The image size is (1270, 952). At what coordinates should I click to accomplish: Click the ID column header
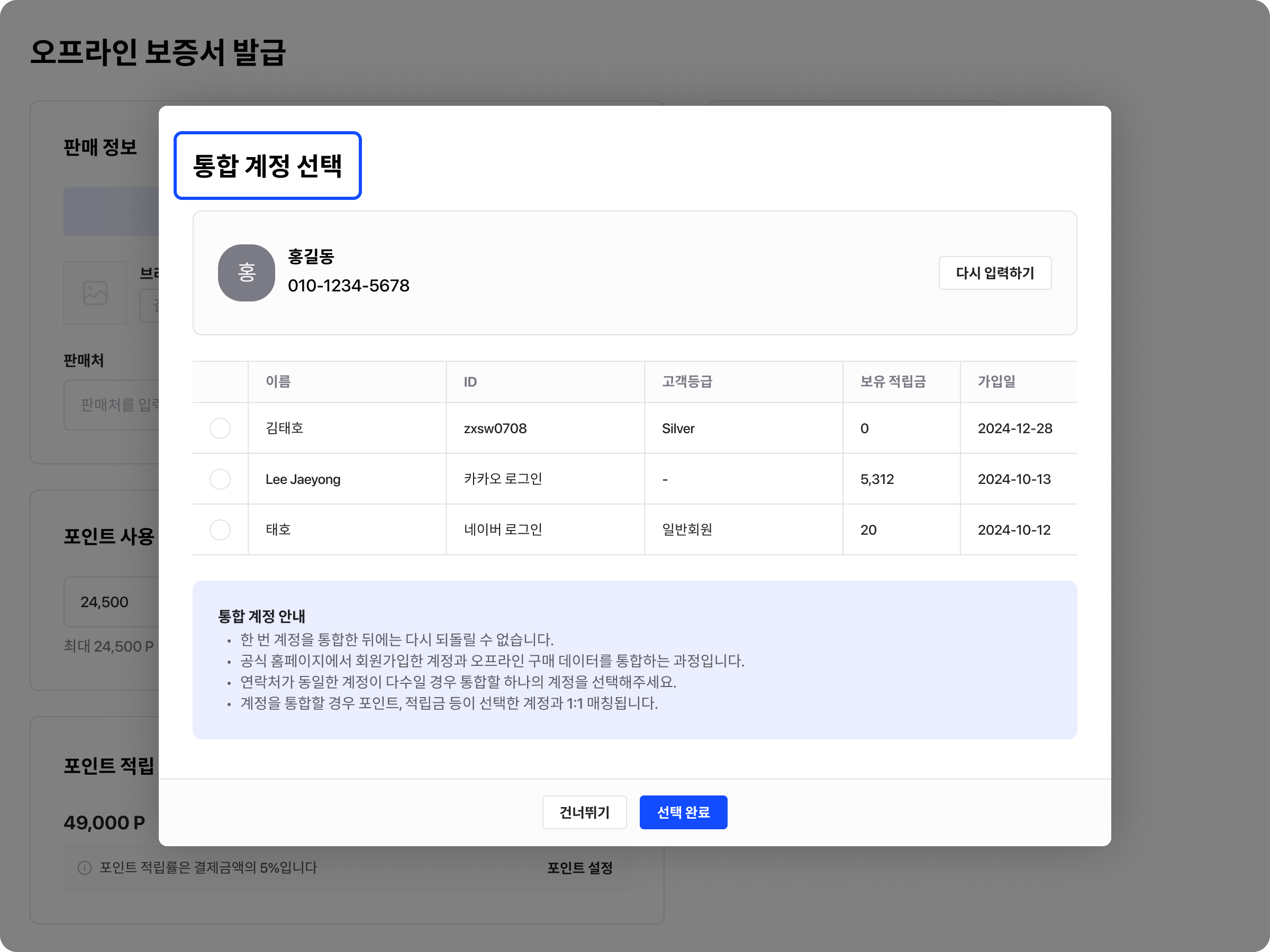(x=470, y=382)
